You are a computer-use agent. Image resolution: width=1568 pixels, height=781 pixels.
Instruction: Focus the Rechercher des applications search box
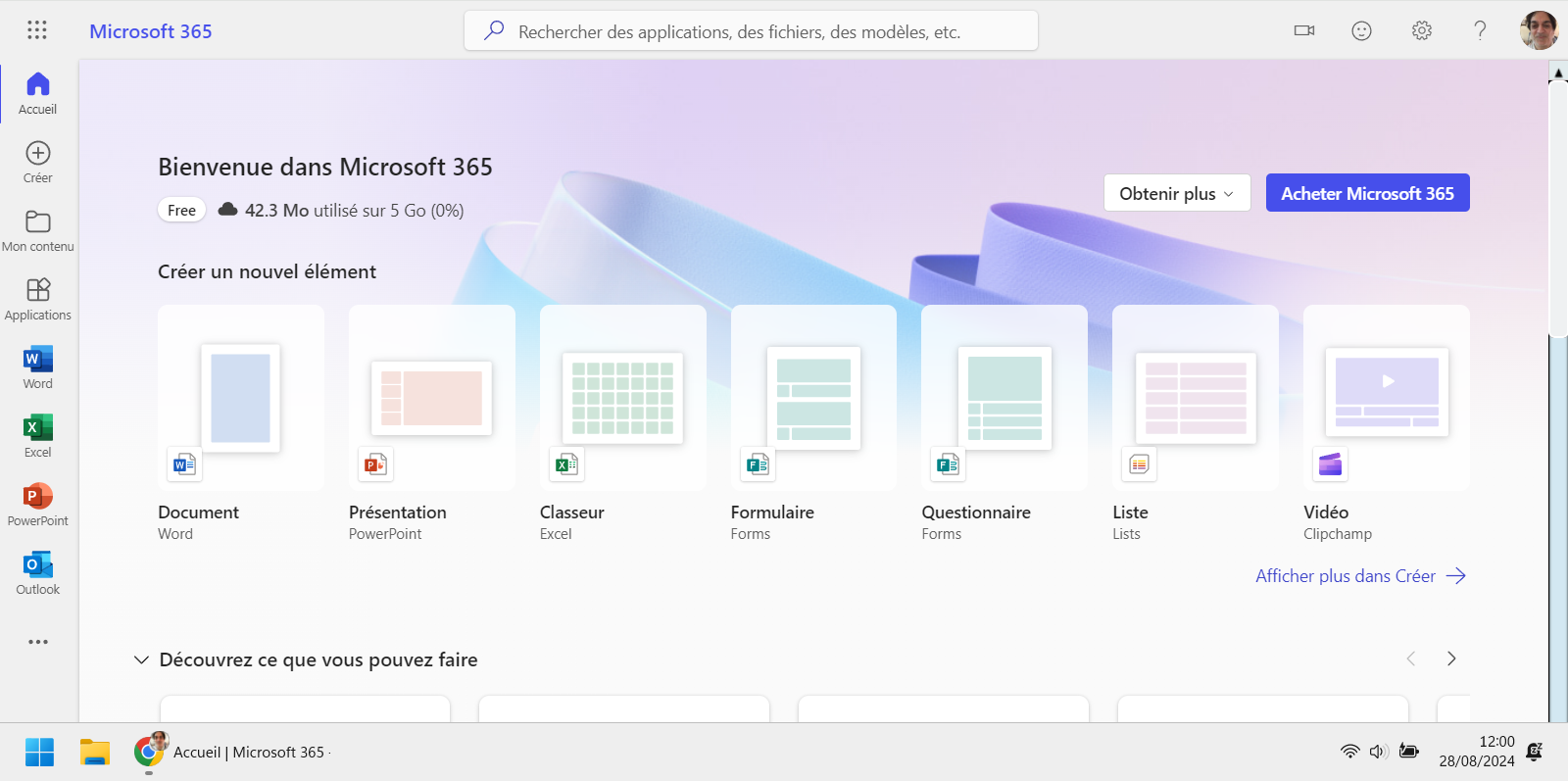[x=751, y=30]
